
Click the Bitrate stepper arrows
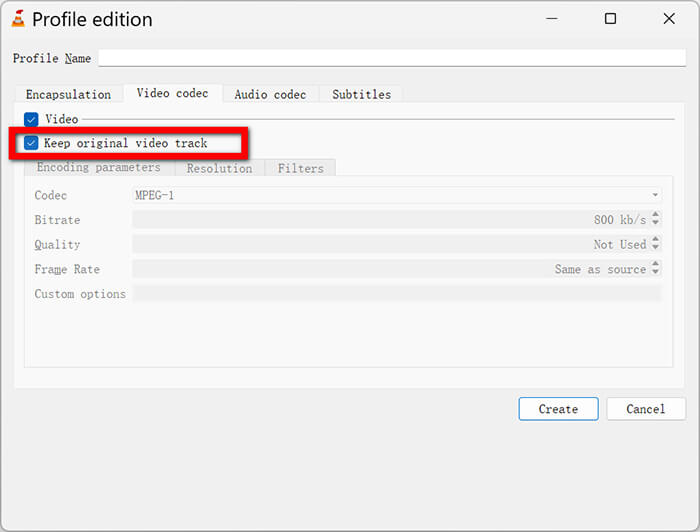(655, 219)
